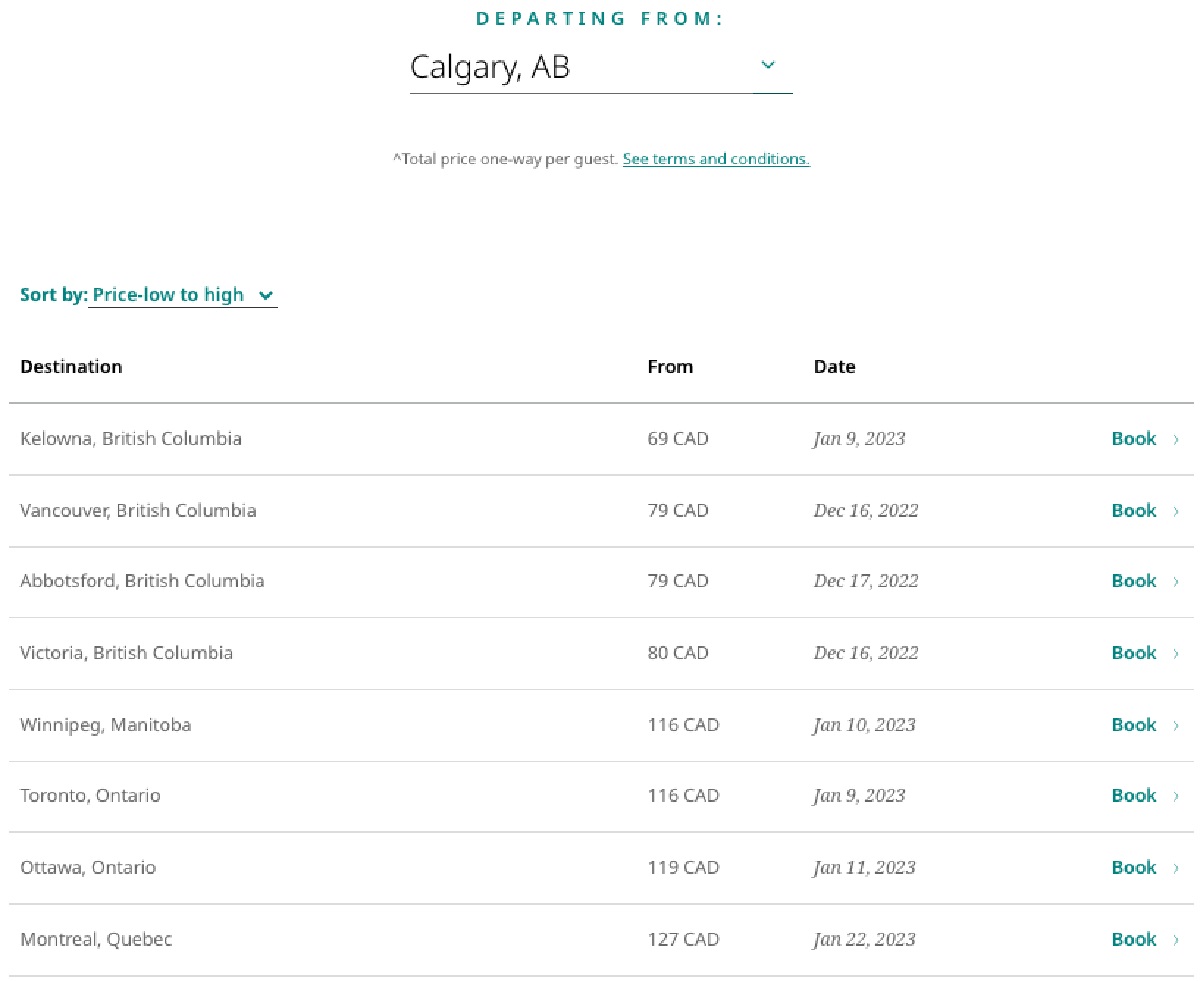Click the Date column header
This screenshot has width=1200, height=981.
click(835, 367)
